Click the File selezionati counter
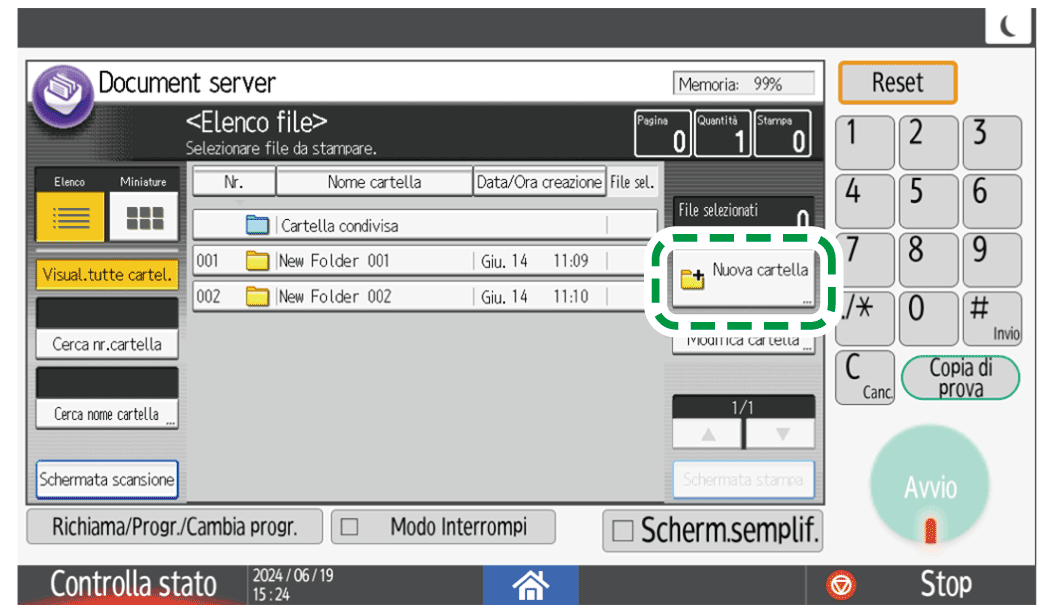 (x=744, y=213)
